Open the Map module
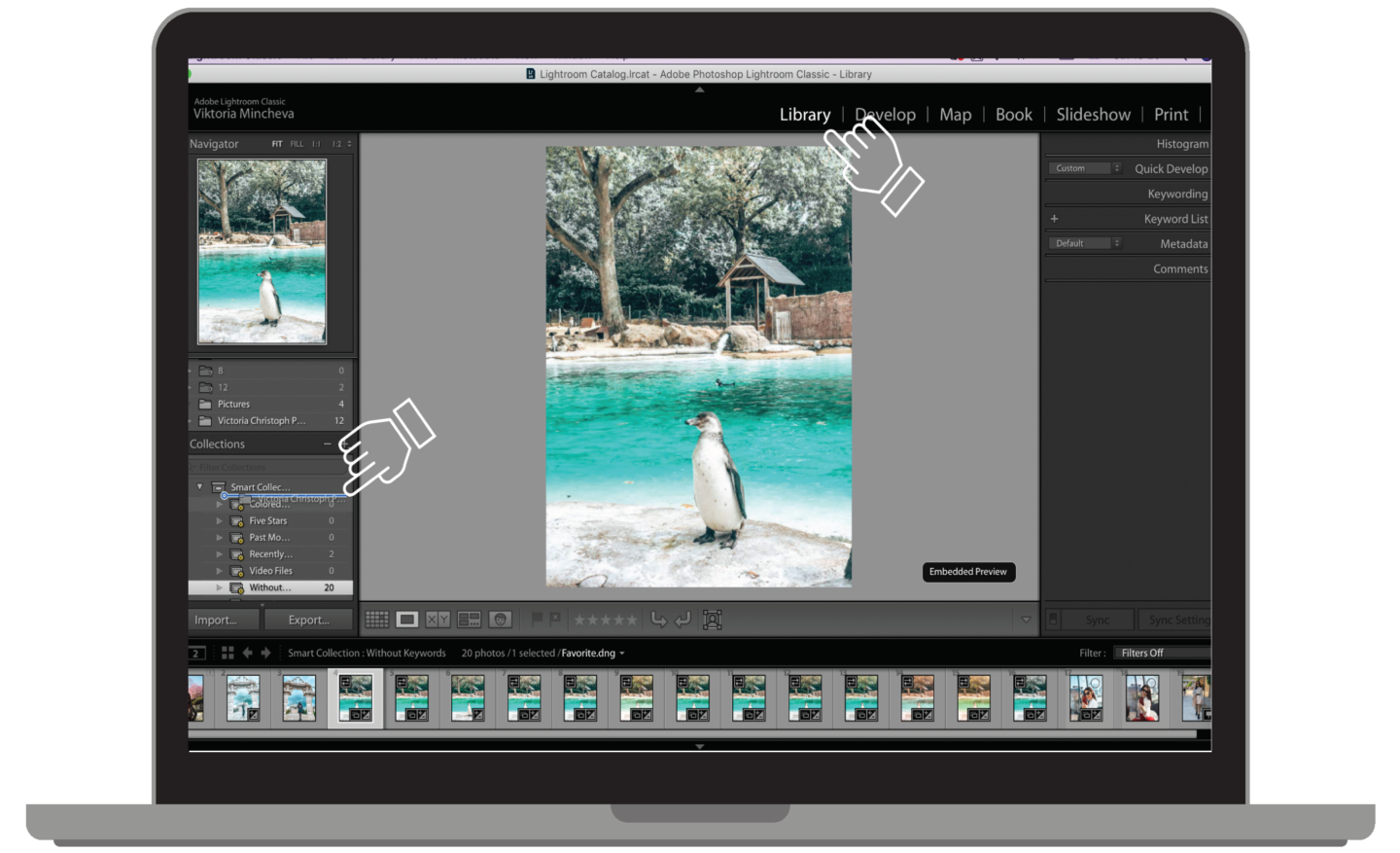Viewport: 1400px width, 853px height. [x=956, y=115]
